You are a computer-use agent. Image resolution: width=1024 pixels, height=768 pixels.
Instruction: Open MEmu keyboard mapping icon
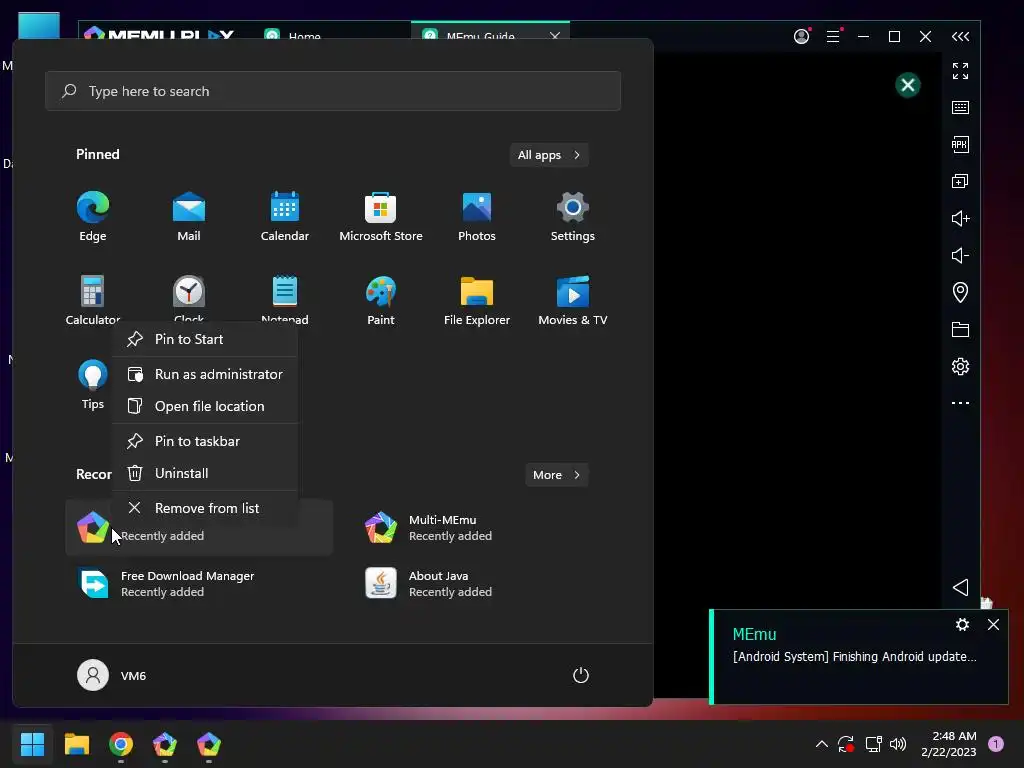(960, 107)
